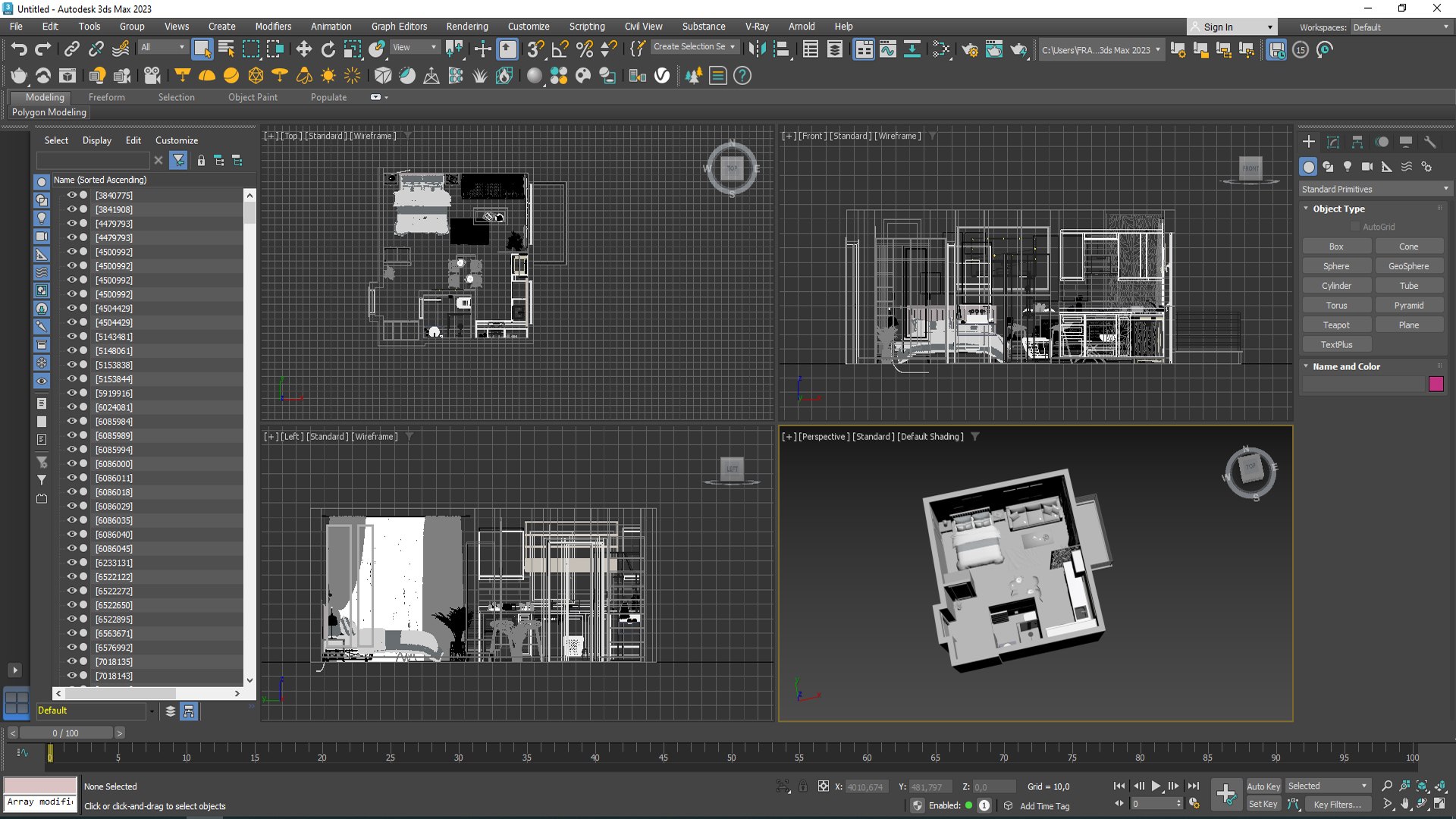Screen dimensions: 1456x819
Task: Enable the AutoGrid checkbox
Action: coord(1355,227)
